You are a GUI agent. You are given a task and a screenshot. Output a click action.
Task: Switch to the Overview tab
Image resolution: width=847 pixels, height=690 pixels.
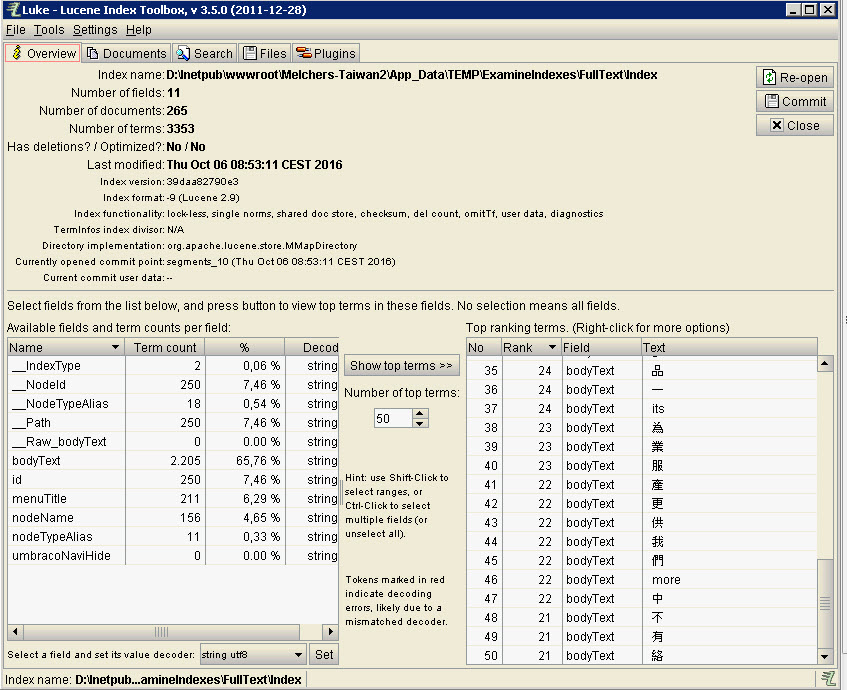pyautogui.click(x=43, y=53)
